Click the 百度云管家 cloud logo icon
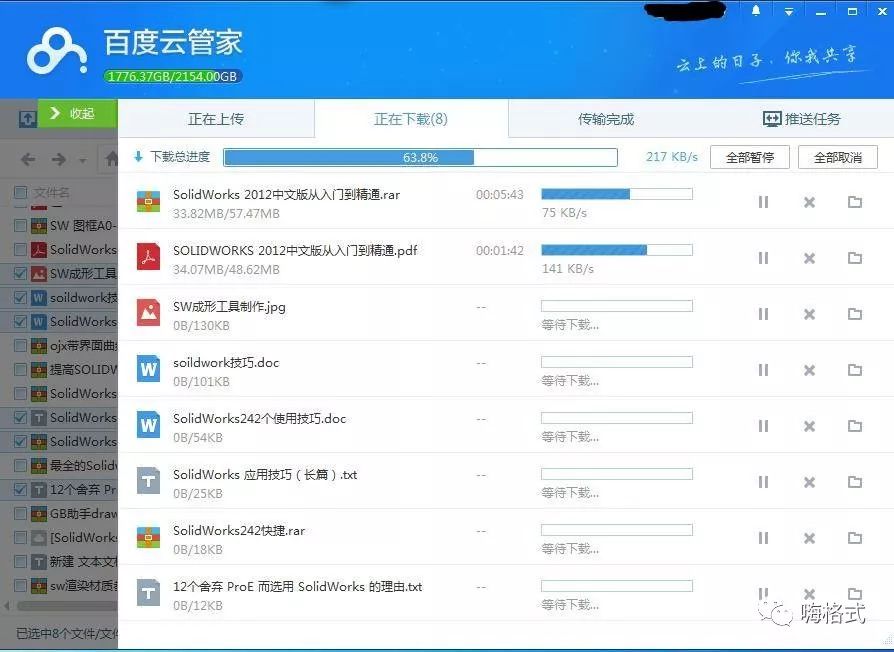This screenshot has width=894, height=652. 57,50
